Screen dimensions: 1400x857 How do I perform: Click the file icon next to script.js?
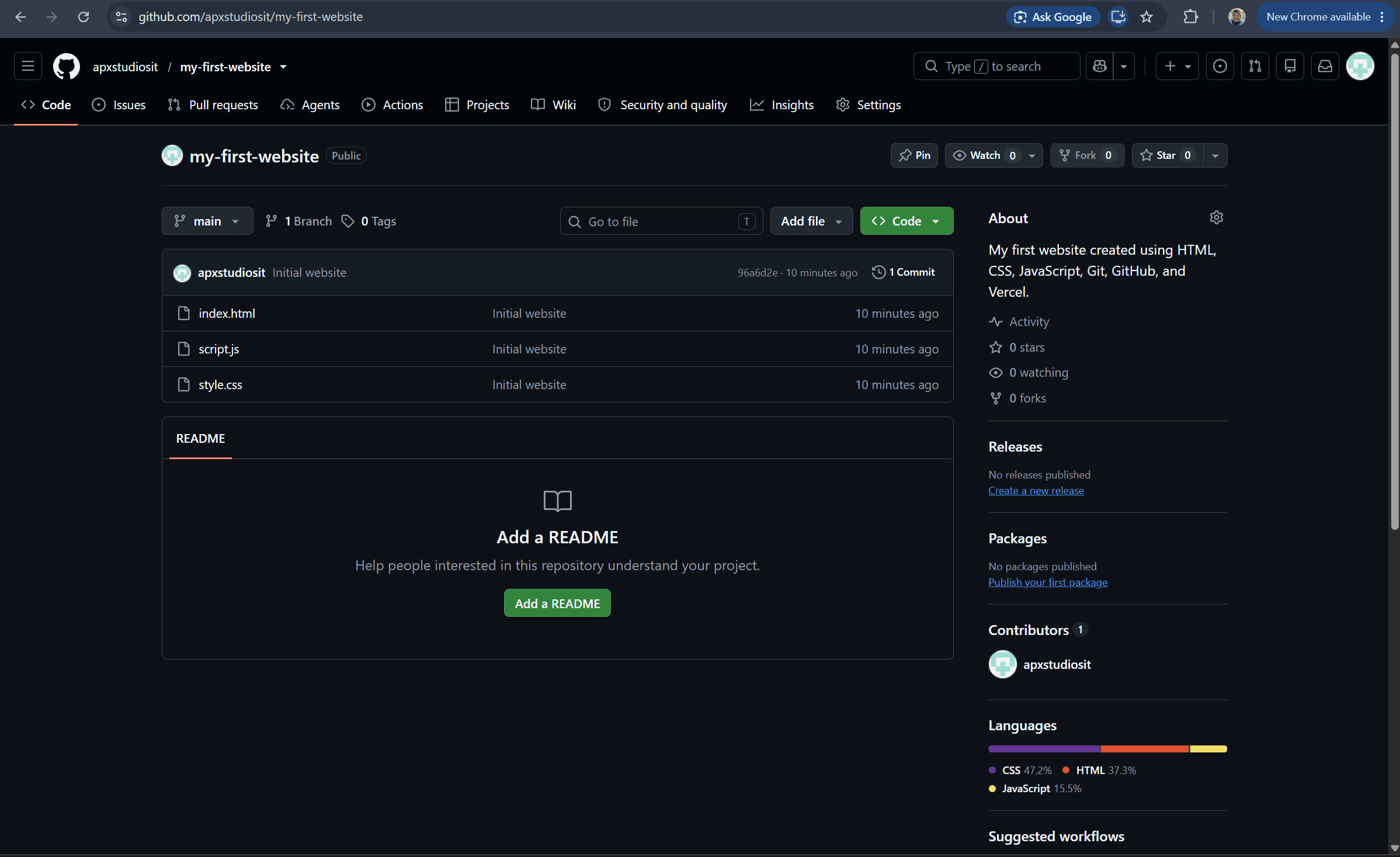pos(184,349)
